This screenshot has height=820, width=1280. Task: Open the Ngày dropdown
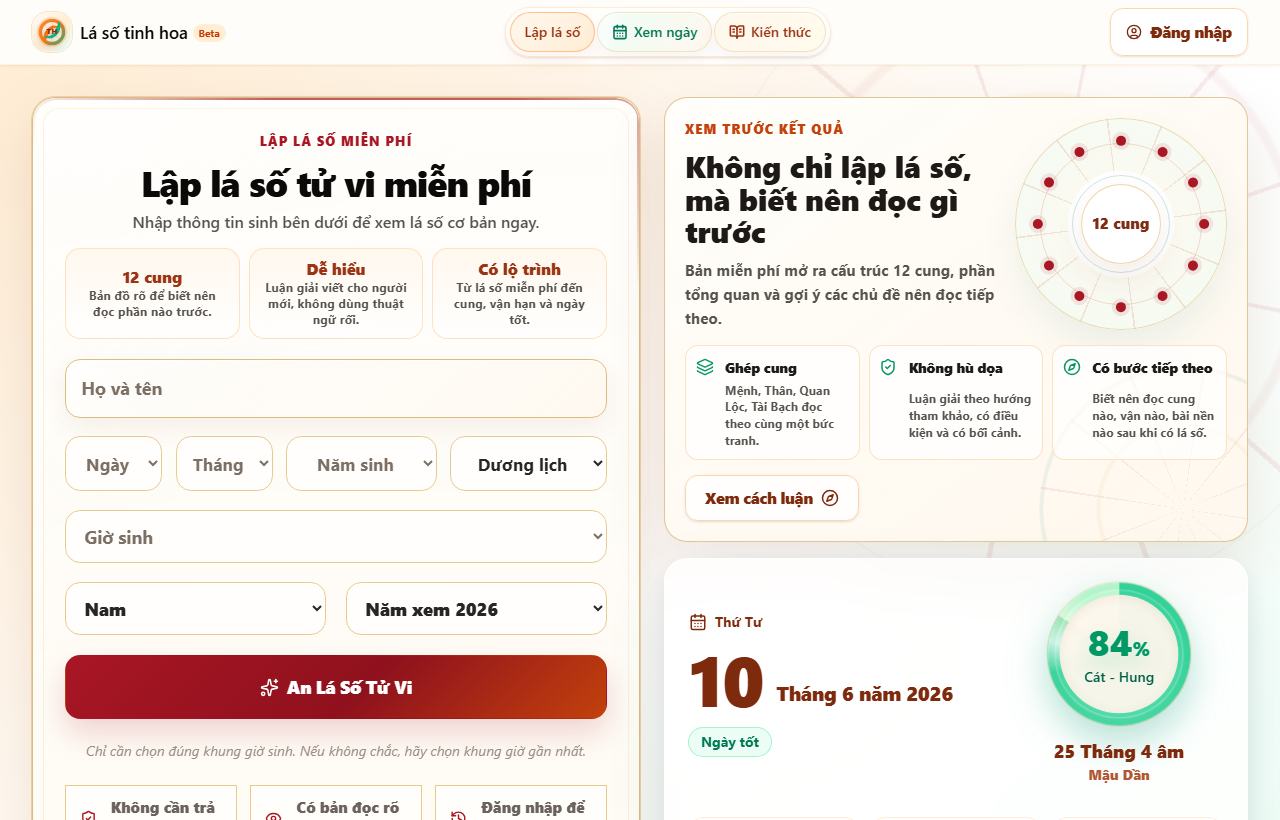(x=114, y=464)
